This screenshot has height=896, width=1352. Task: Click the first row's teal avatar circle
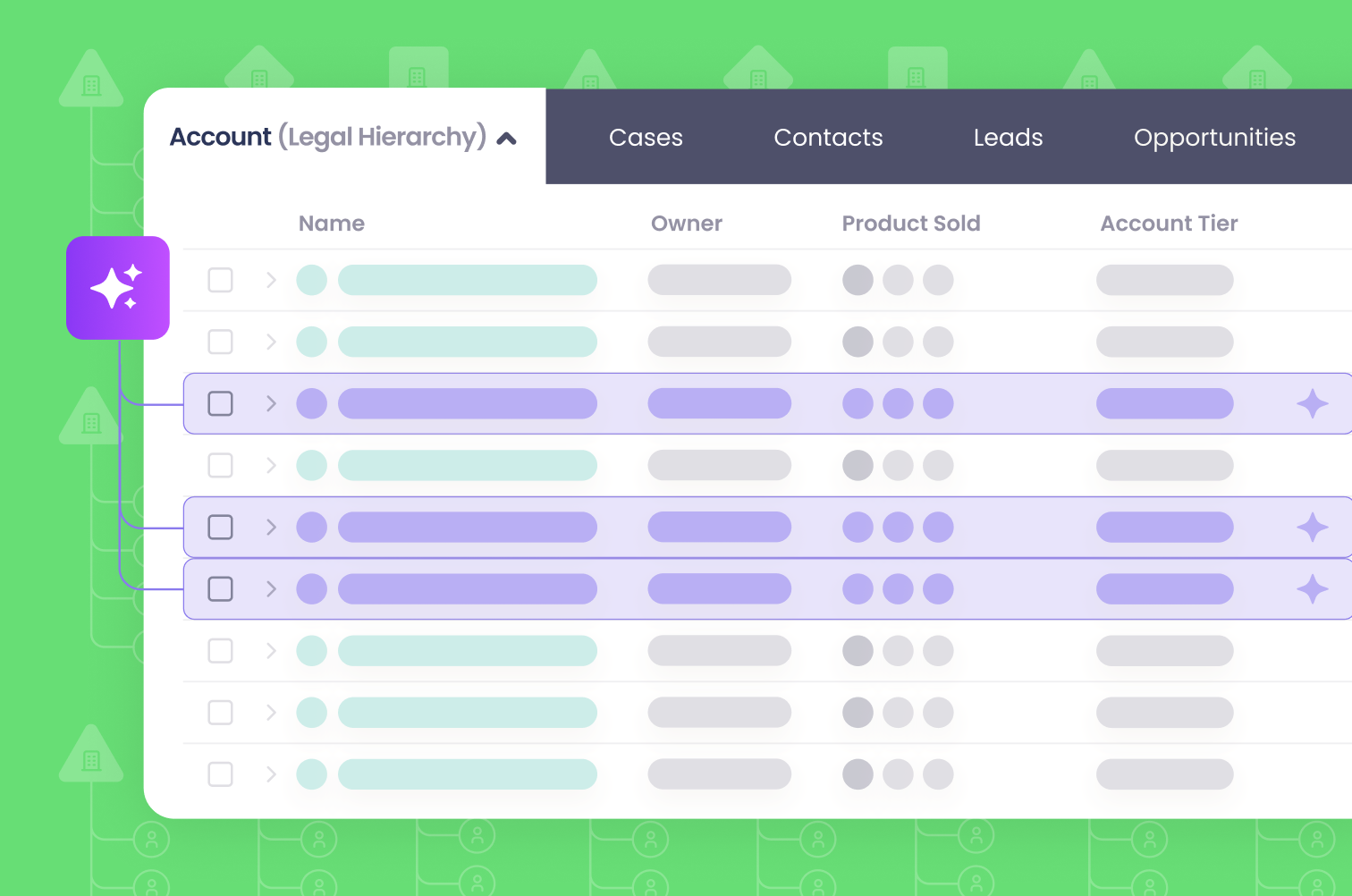[x=311, y=280]
